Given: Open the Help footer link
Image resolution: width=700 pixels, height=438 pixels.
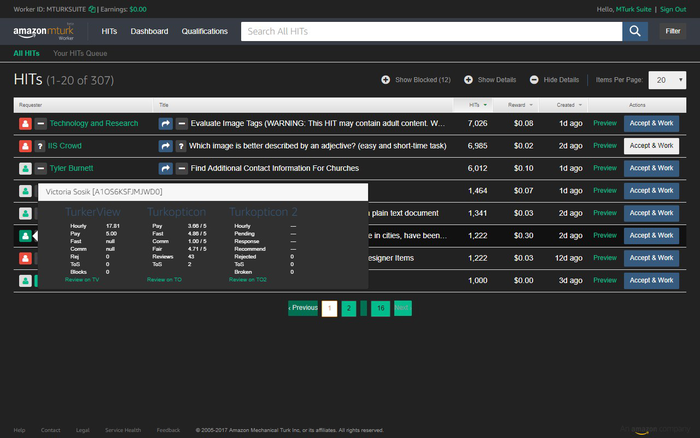Looking at the screenshot, I should pyautogui.click(x=19, y=430).
